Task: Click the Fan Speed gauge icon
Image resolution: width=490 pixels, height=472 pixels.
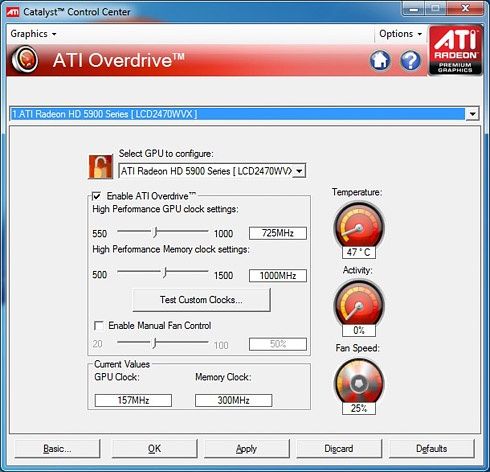Action: (x=359, y=382)
